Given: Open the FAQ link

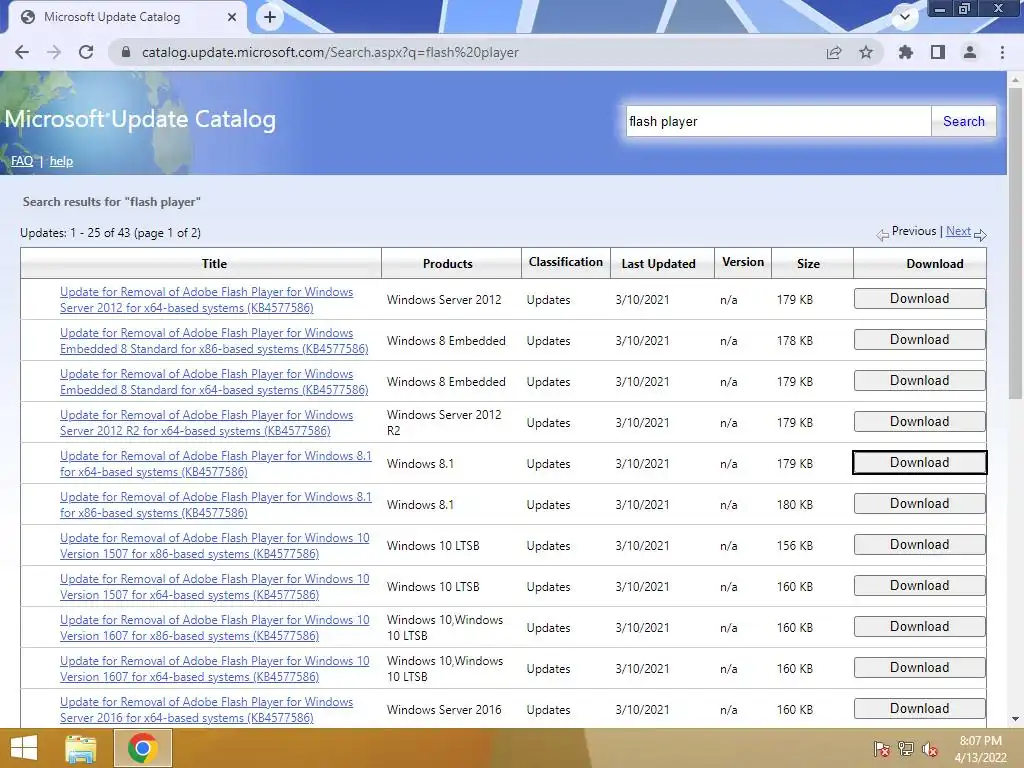Looking at the screenshot, I should point(22,161).
